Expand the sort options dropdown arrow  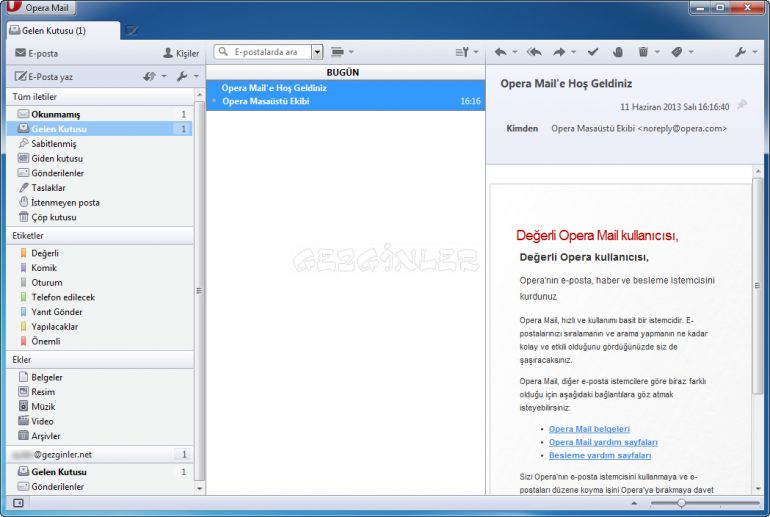click(476, 52)
